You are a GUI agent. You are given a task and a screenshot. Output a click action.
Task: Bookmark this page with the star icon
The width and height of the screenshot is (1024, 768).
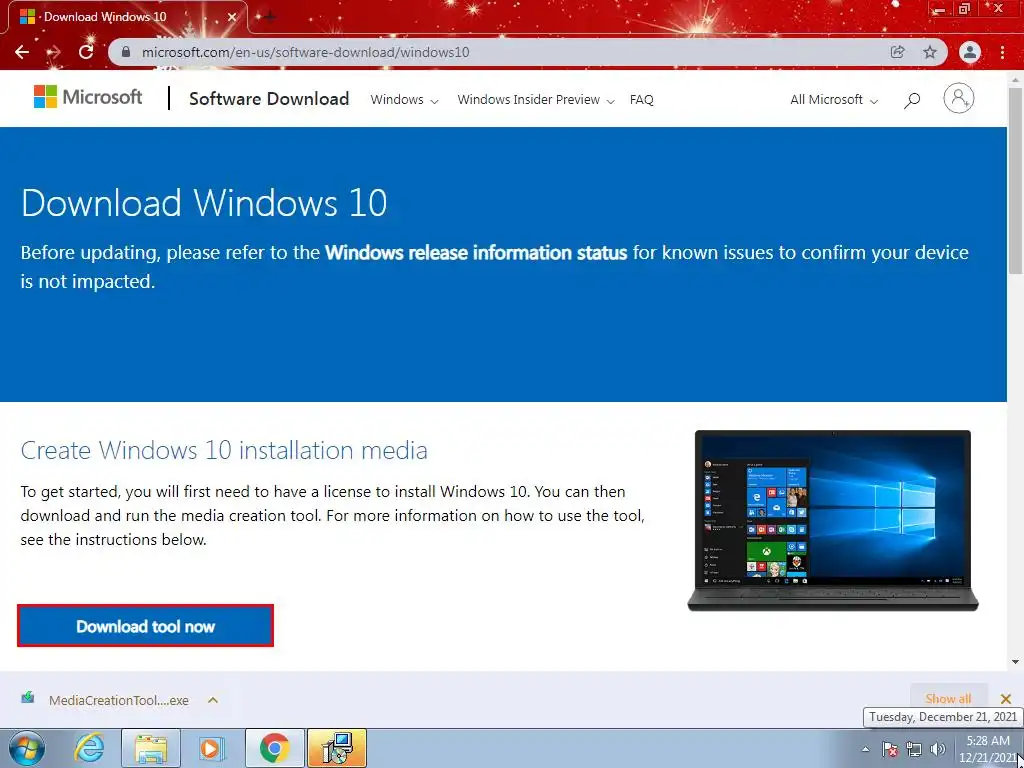(930, 52)
